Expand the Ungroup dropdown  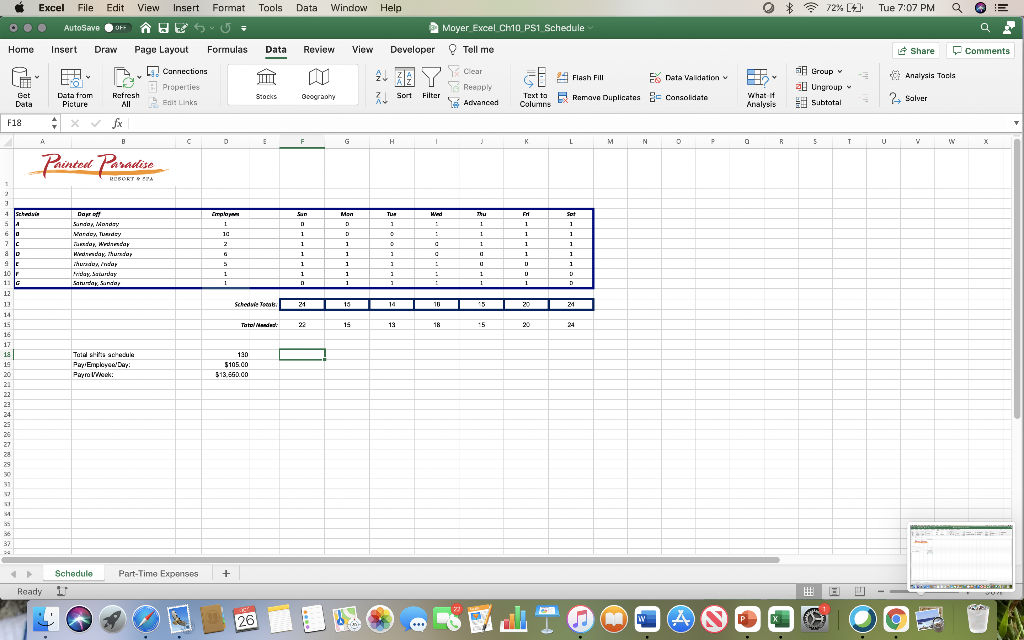(x=849, y=87)
